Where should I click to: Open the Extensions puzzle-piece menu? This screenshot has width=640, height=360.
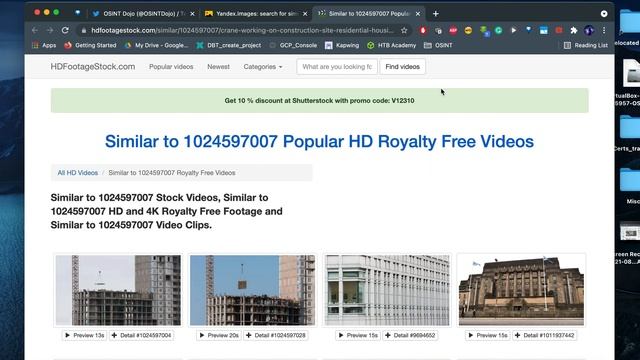tap(574, 30)
